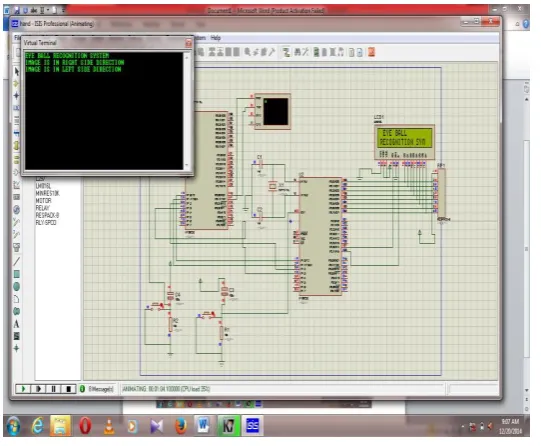Select the 2D graphics box tool
541x446 pixels.
tap(17, 274)
